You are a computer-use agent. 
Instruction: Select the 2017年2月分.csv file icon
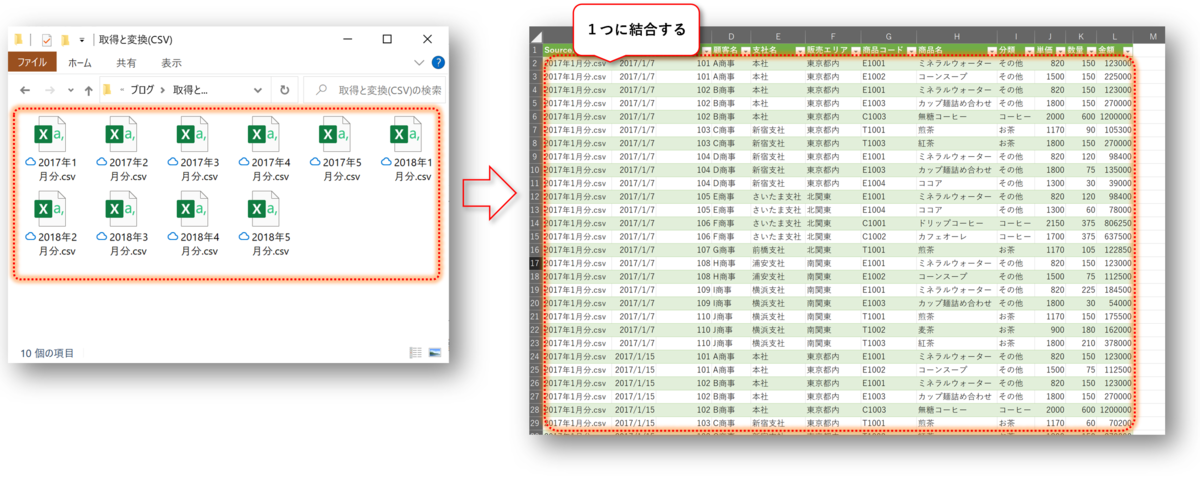[x=120, y=135]
